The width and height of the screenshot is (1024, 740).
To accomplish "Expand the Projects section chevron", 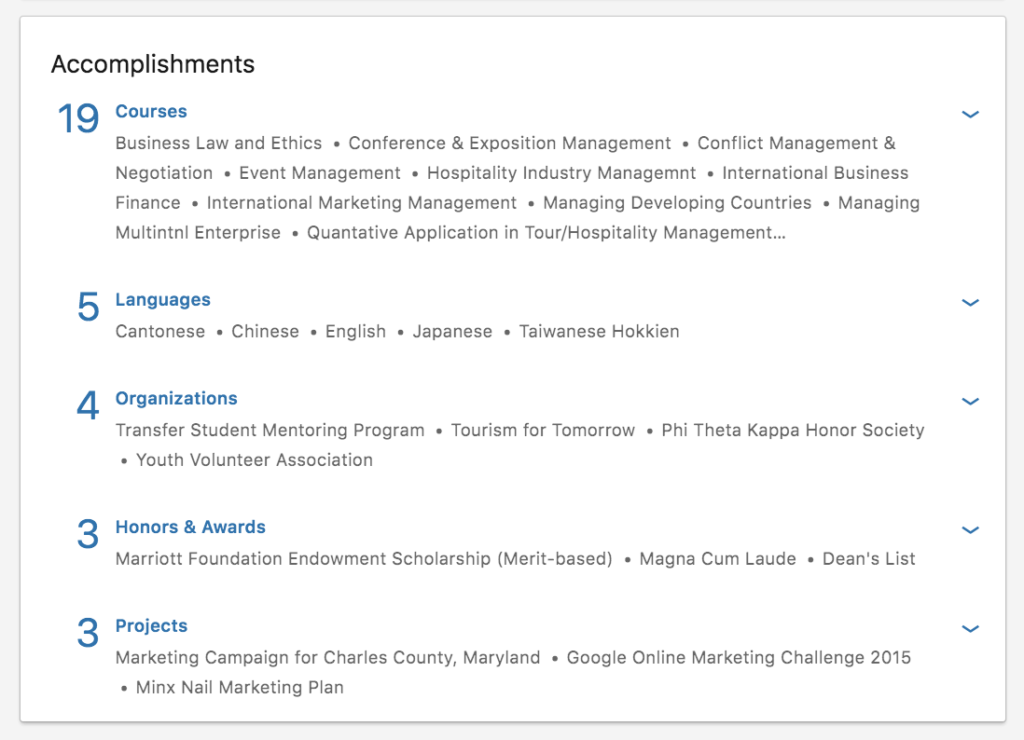I will pyautogui.click(x=970, y=628).
